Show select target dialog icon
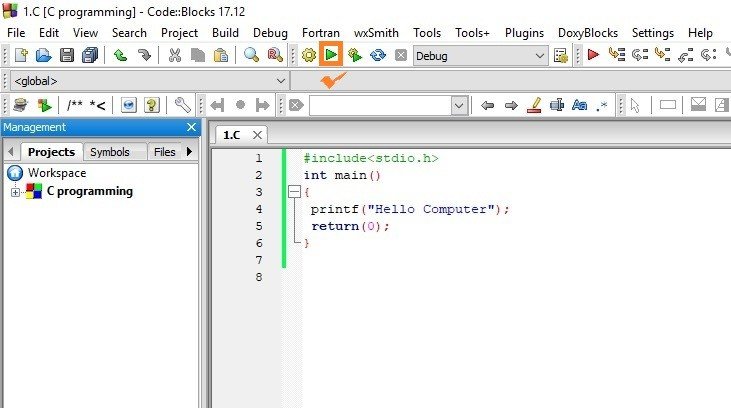 [x=560, y=55]
